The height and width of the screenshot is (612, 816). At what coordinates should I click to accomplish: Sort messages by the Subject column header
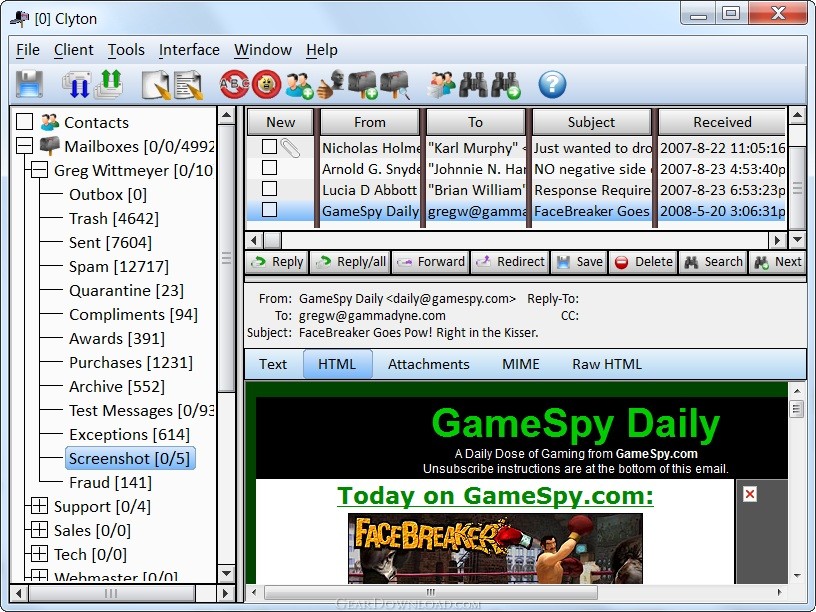tap(591, 122)
